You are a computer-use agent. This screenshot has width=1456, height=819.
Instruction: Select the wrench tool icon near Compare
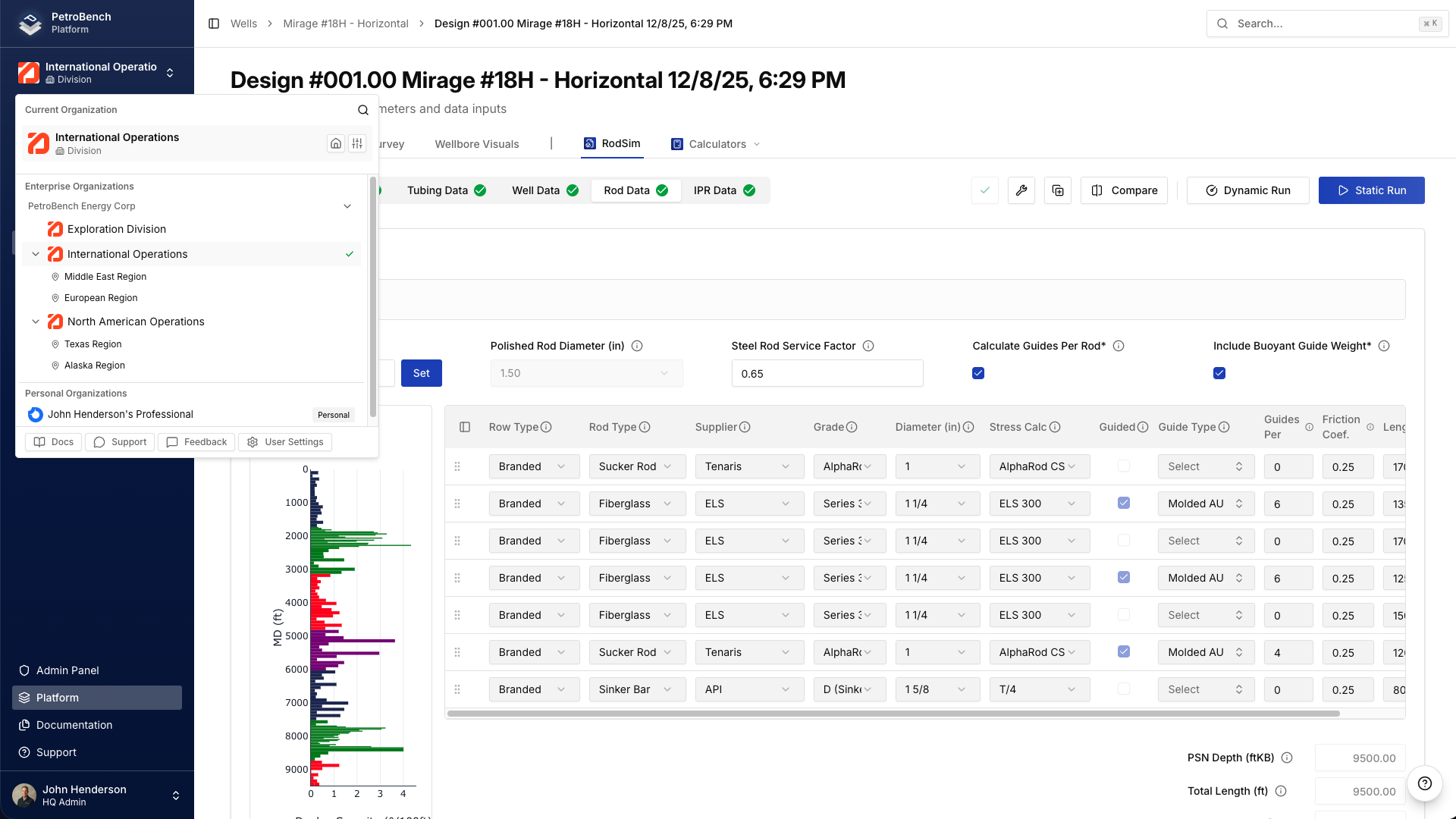pos(1021,190)
